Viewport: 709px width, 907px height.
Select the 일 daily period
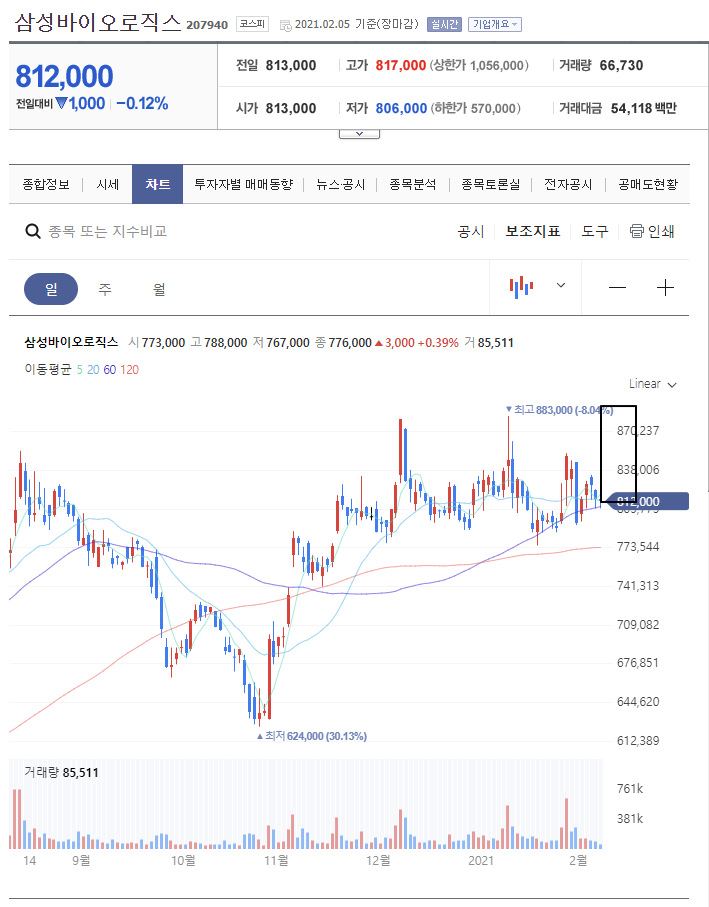click(51, 289)
